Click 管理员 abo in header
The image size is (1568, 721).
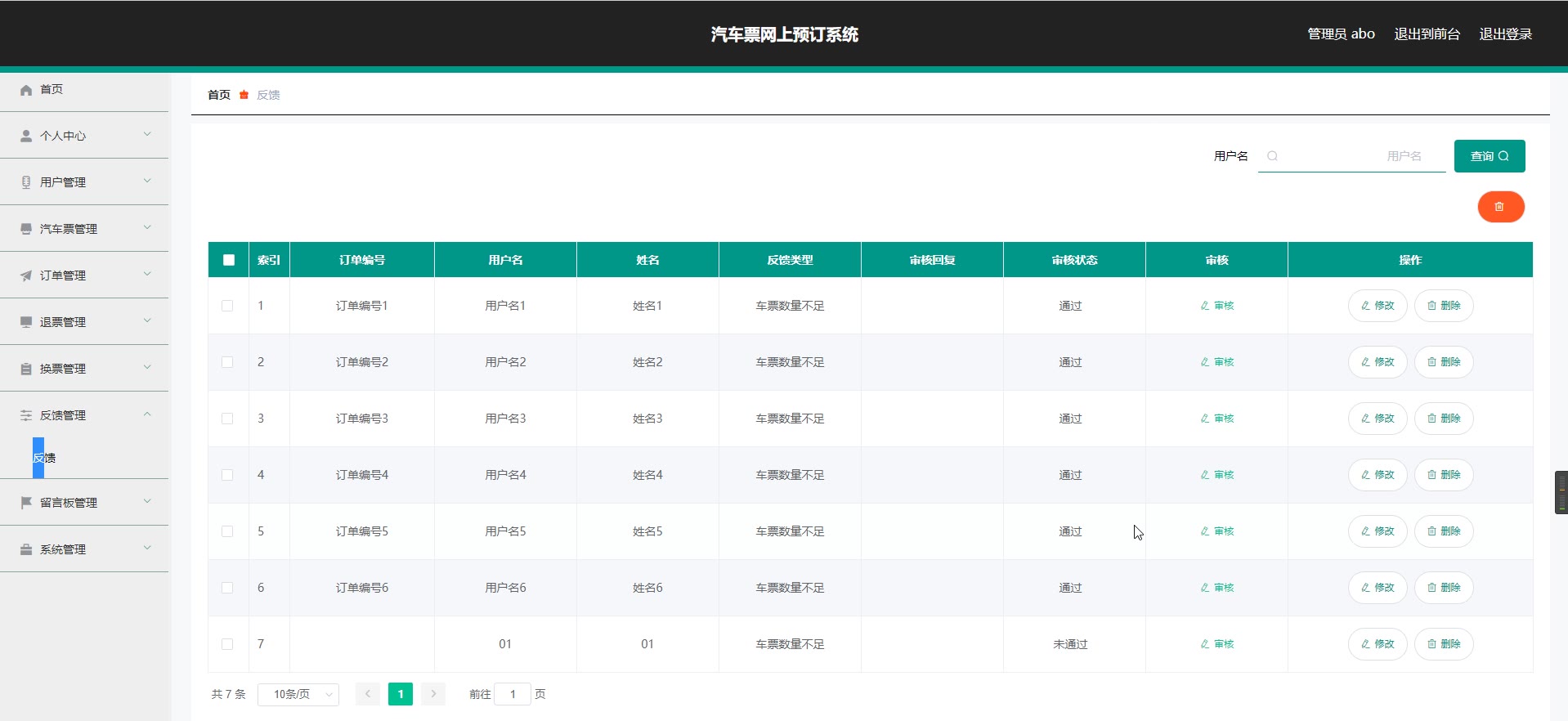pos(1341,34)
